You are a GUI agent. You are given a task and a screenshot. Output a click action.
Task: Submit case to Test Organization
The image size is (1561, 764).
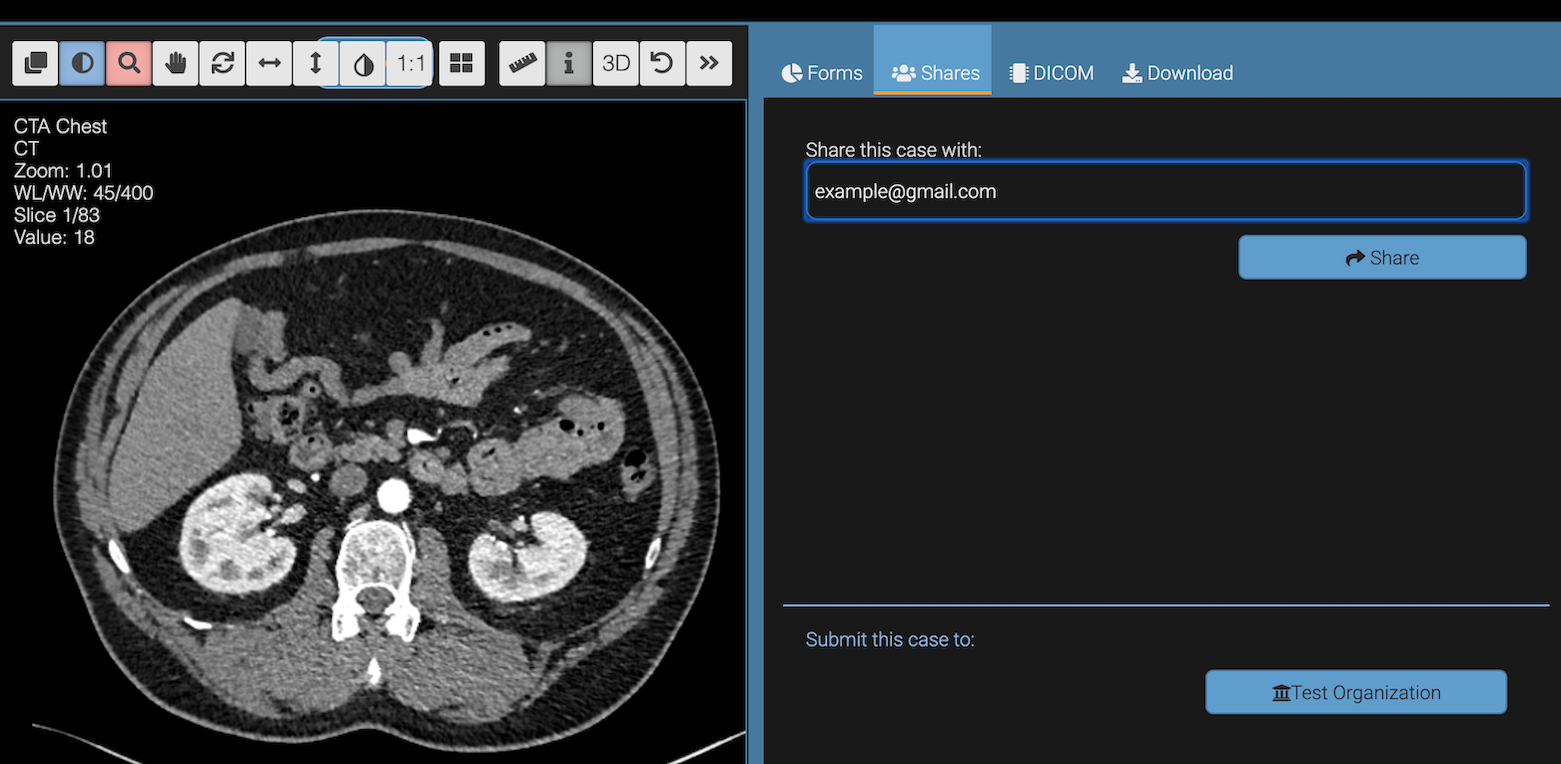coord(1355,692)
